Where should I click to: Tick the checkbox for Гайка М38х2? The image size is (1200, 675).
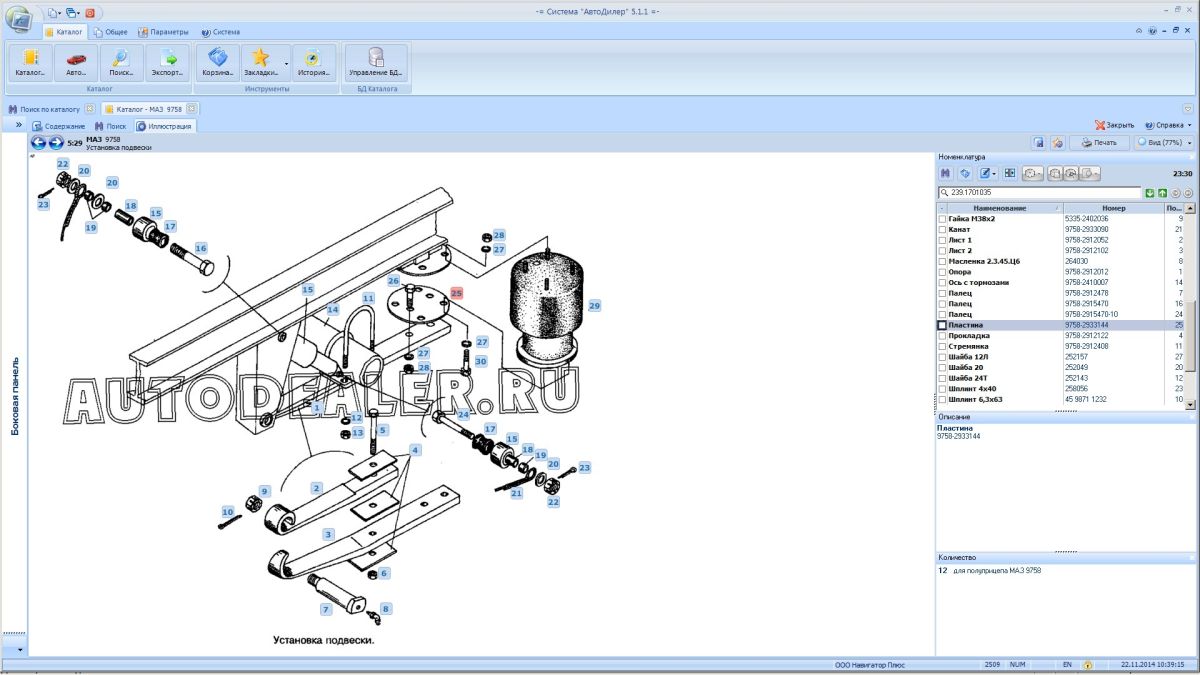(x=941, y=219)
